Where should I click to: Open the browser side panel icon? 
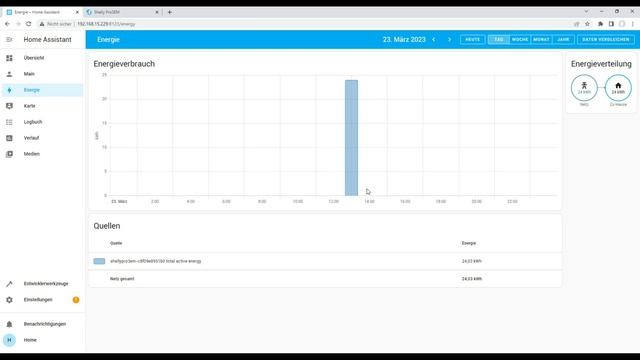pyautogui.click(x=611, y=24)
